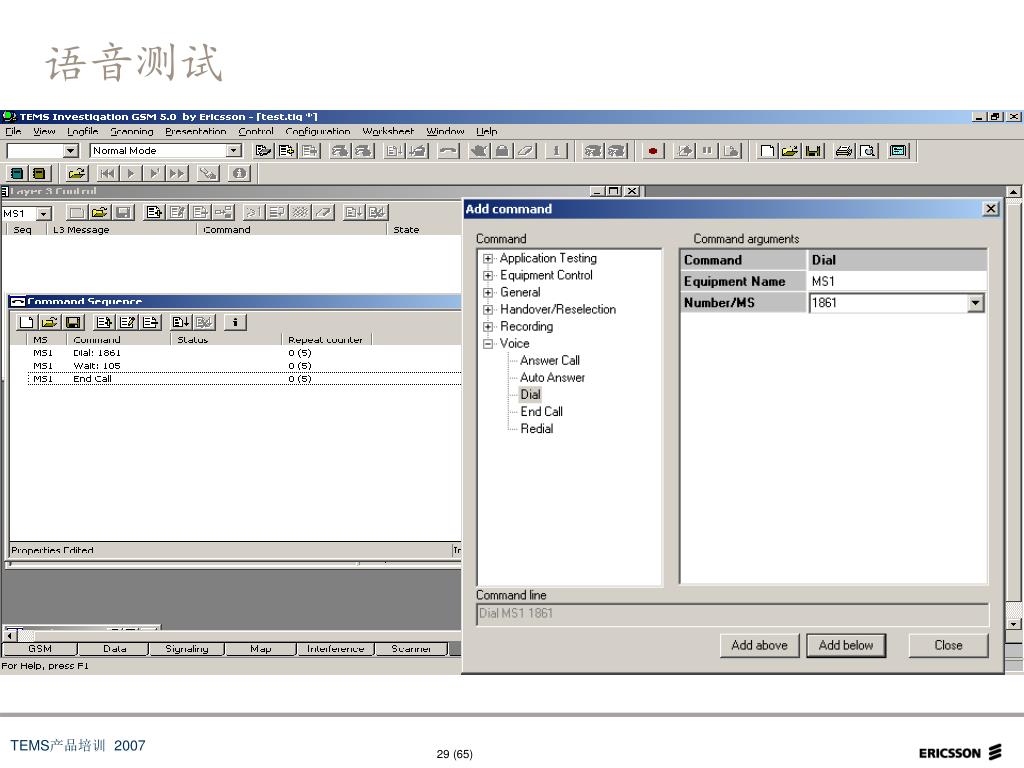1024x768 pixels.
Task: Select the 'Wait: 105' sequence row
Action: (x=244, y=366)
